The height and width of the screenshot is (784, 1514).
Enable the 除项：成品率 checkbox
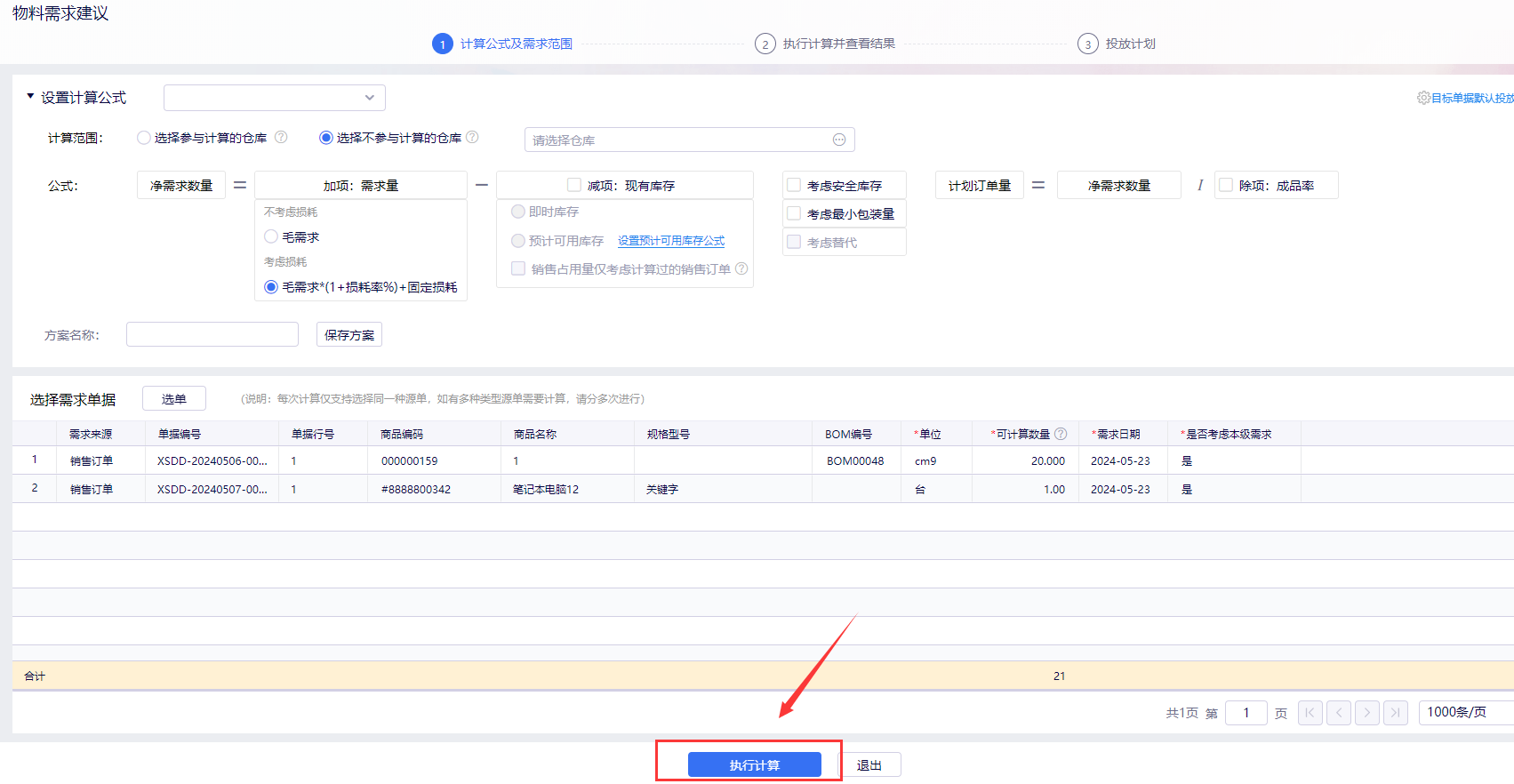tap(1226, 185)
